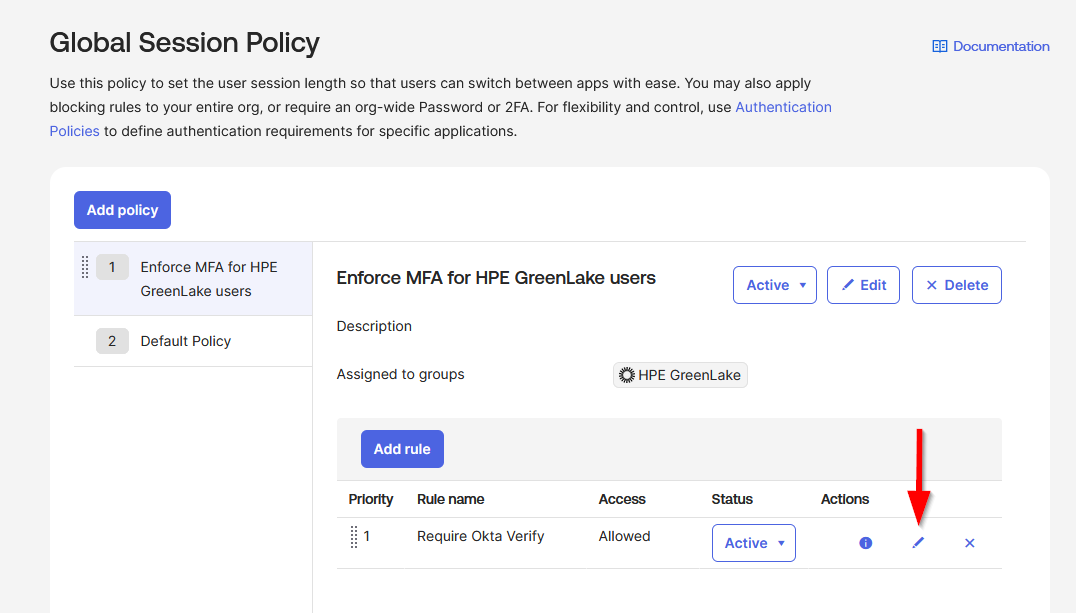Click the Documentation book icon
This screenshot has width=1076, height=613.
[x=939, y=46]
